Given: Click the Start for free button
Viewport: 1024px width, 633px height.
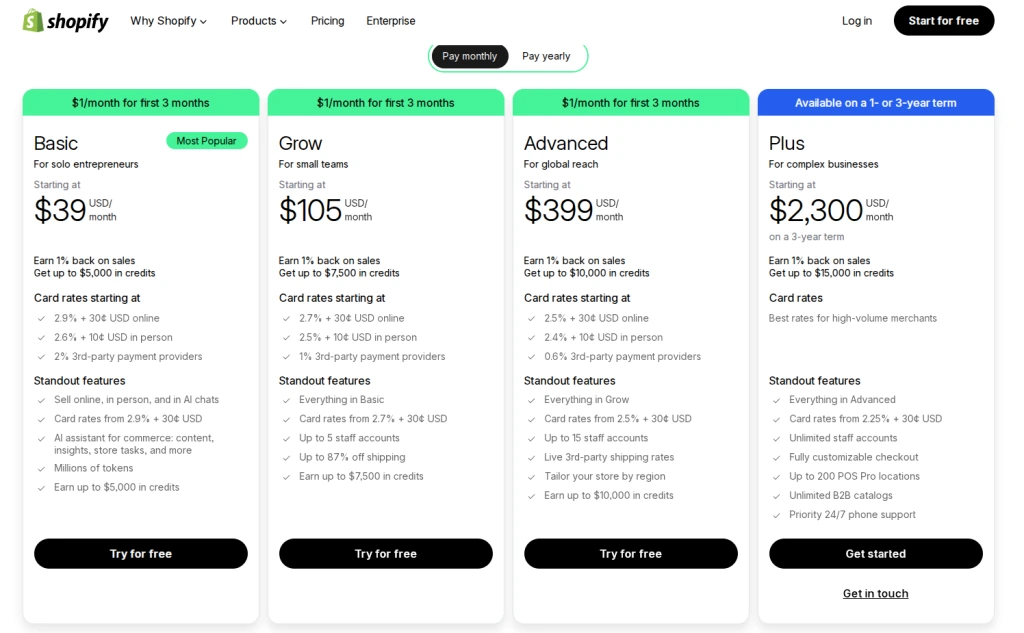Looking at the screenshot, I should [x=944, y=21].
